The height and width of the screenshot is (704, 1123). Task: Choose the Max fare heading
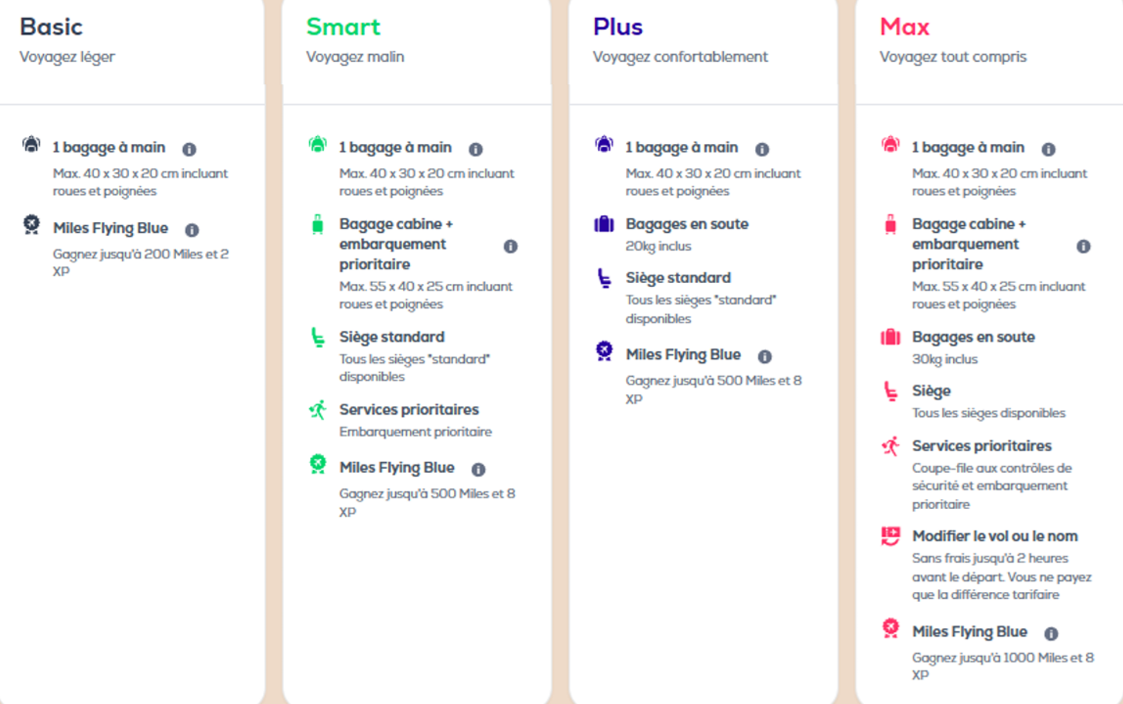click(x=905, y=26)
